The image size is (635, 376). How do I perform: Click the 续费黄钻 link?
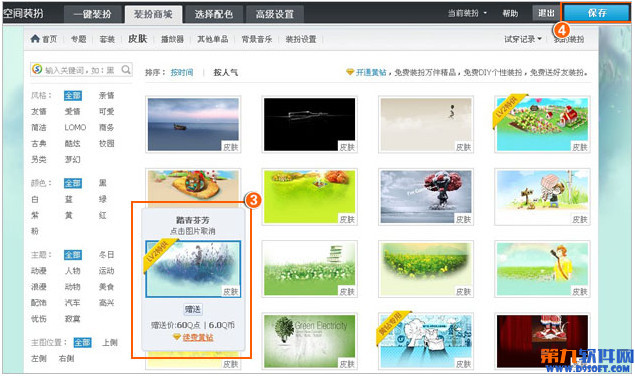pos(198,337)
